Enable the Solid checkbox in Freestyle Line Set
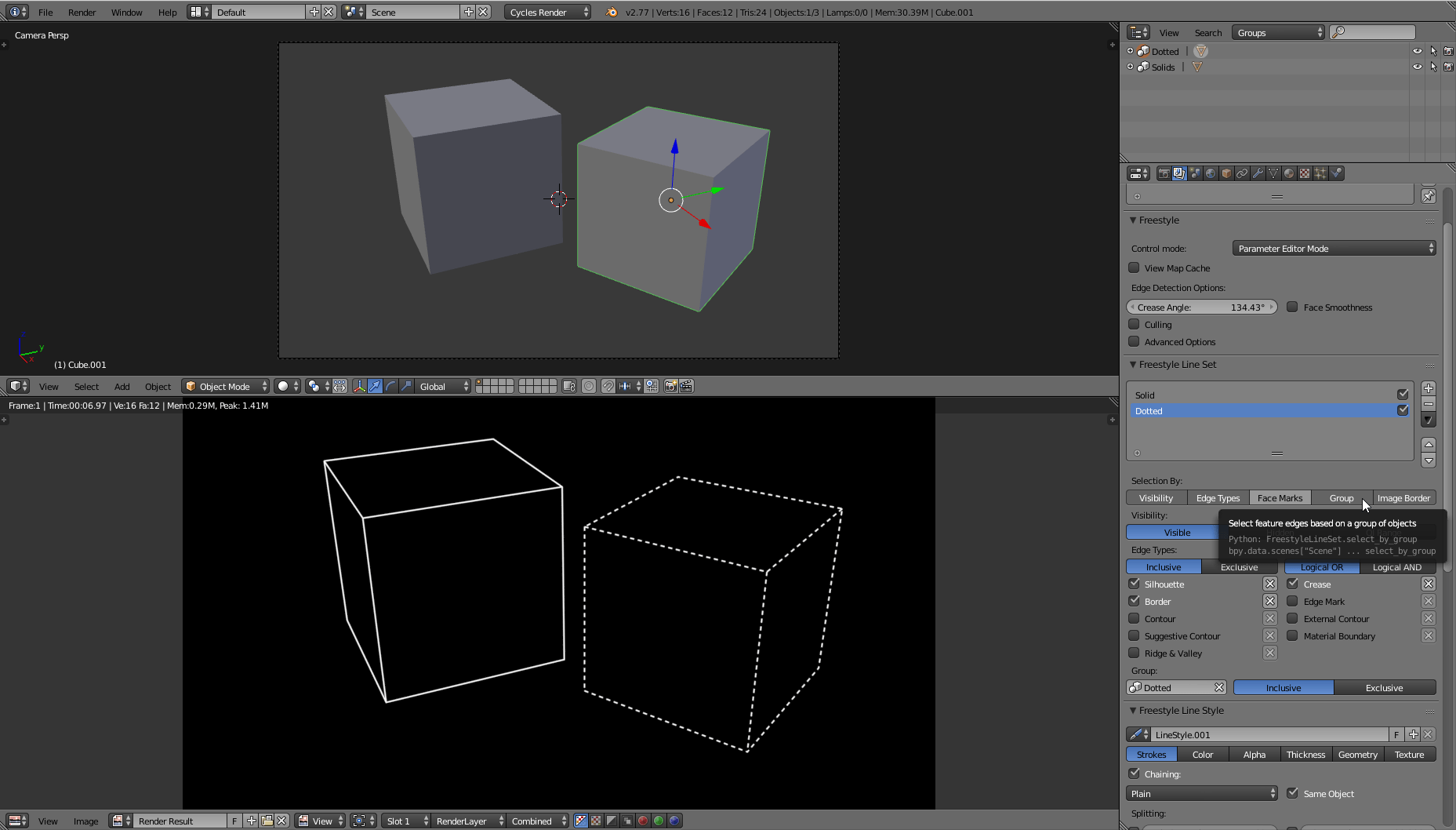The width and height of the screenshot is (1456, 830). (1403, 395)
